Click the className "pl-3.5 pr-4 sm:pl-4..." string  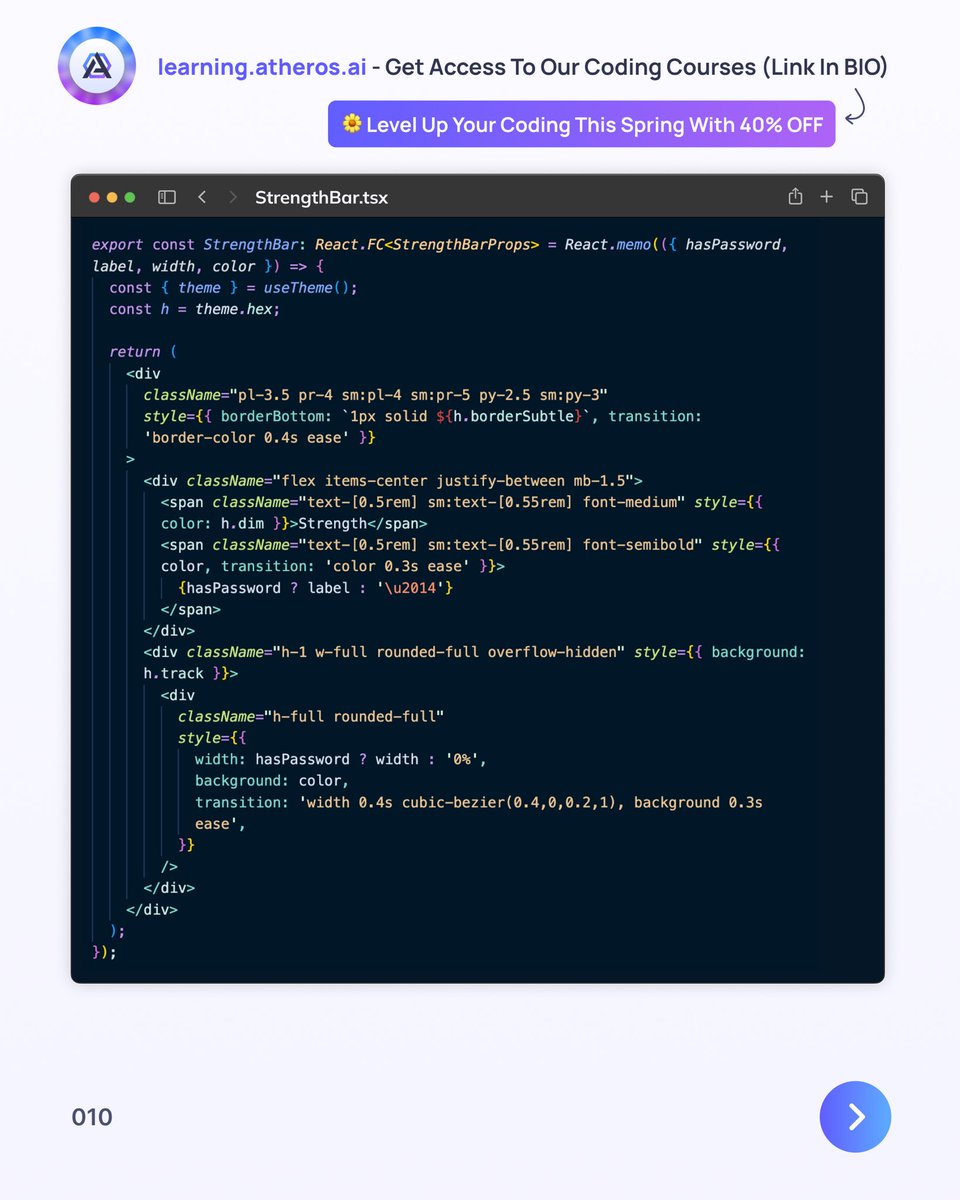419,395
